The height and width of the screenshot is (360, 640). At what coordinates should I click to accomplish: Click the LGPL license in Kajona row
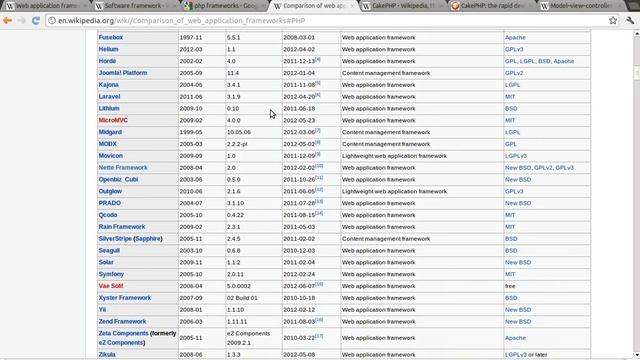(512, 84)
